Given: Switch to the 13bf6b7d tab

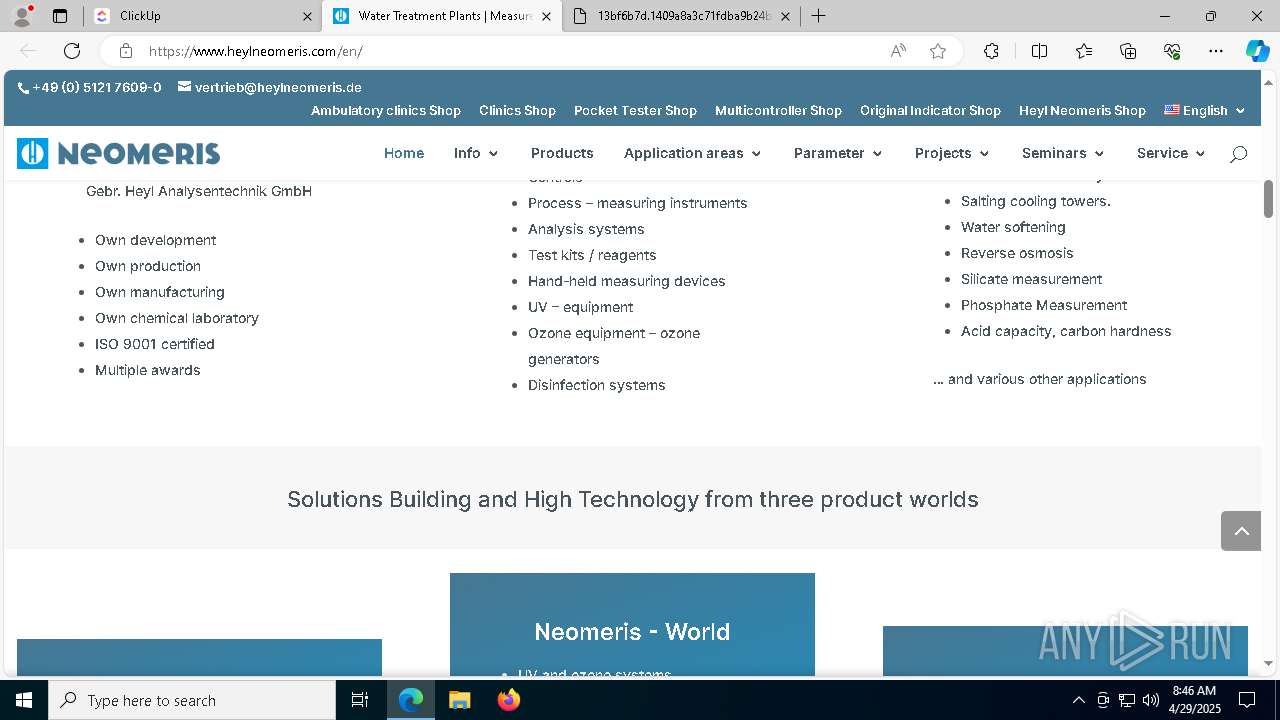Looking at the screenshot, I should tap(680, 16).
